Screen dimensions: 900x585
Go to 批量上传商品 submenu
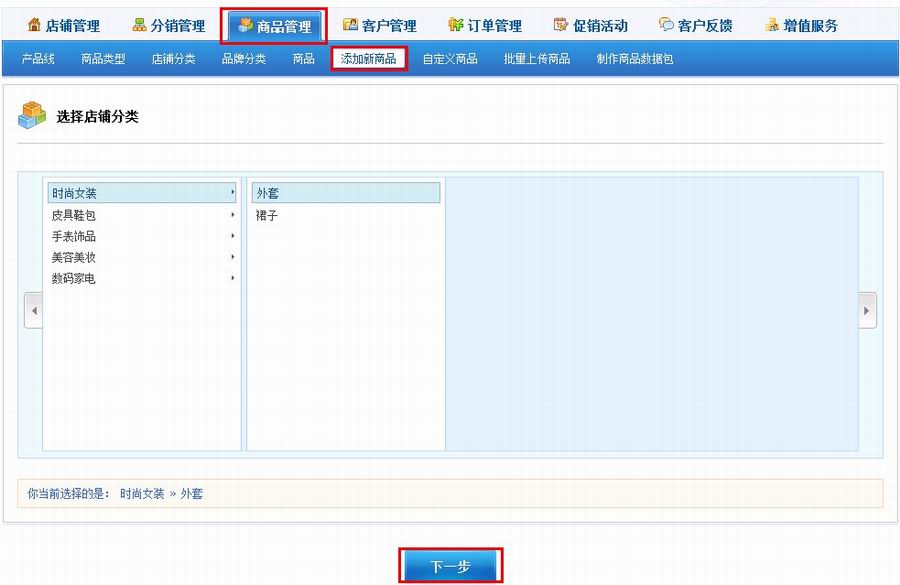click(537, 59)
